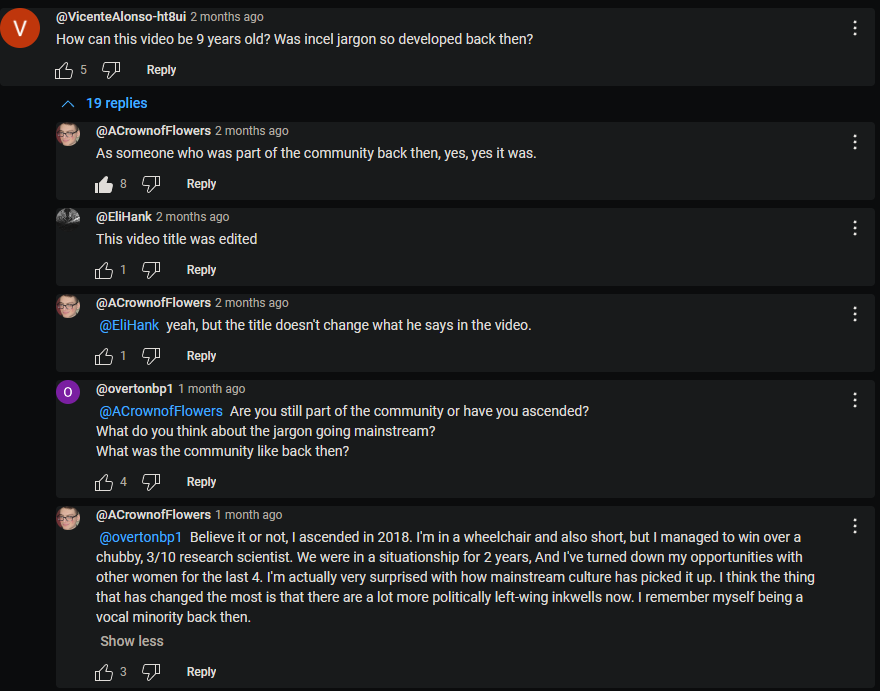
Task: Open the options menu for EliHank's reply
Action: (x=855, y=228)
